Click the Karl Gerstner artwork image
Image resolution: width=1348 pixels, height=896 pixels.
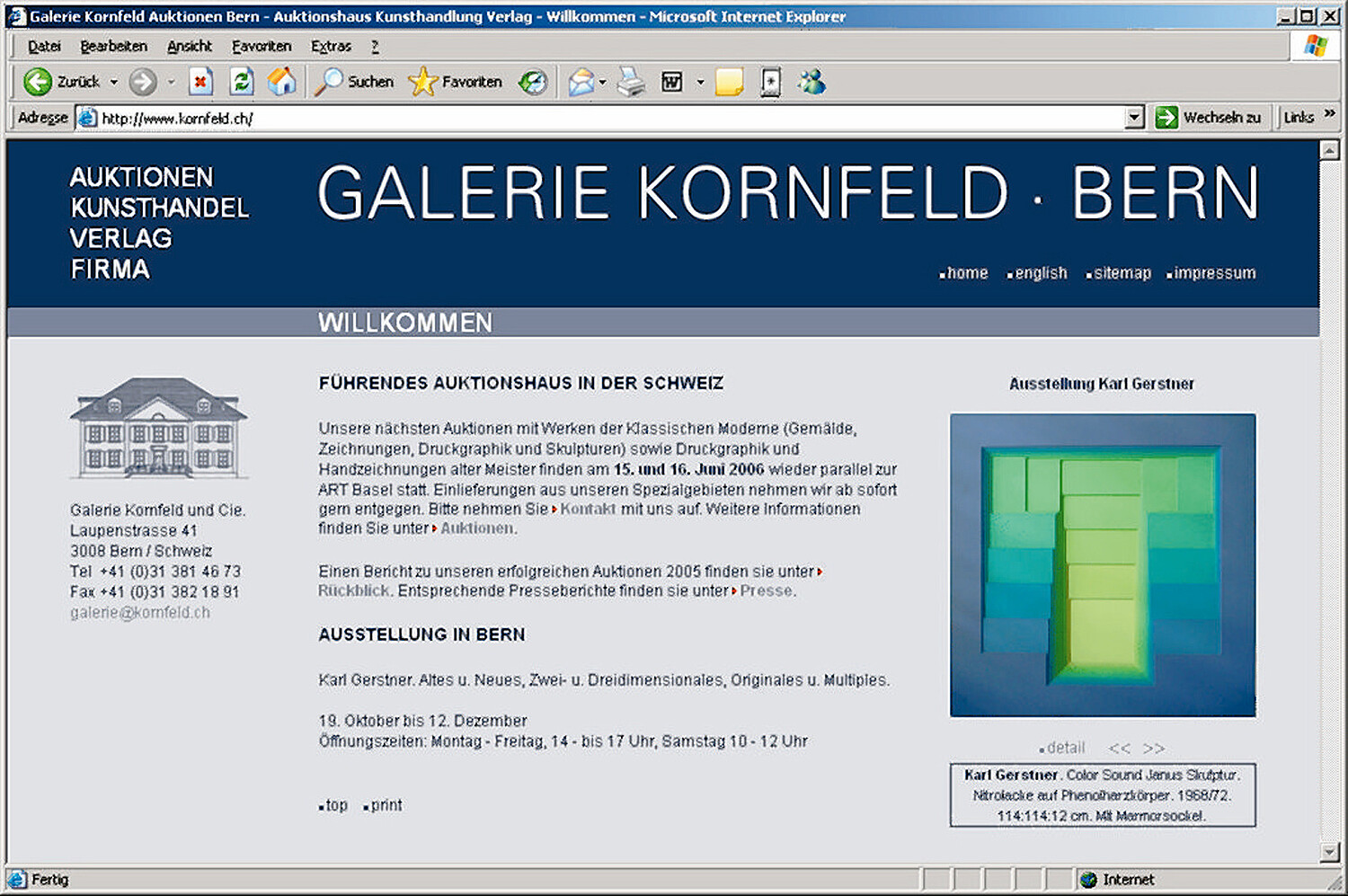click(1103, 564)
